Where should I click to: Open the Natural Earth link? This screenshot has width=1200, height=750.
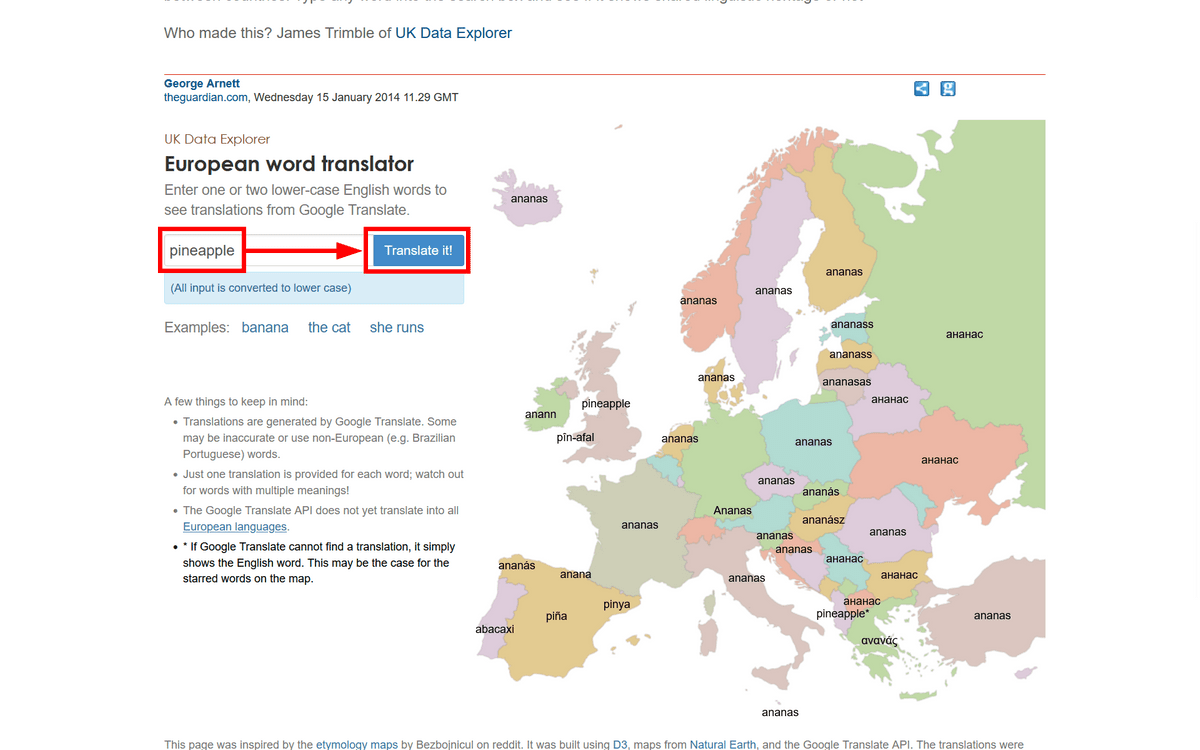(x=725, y=745)
